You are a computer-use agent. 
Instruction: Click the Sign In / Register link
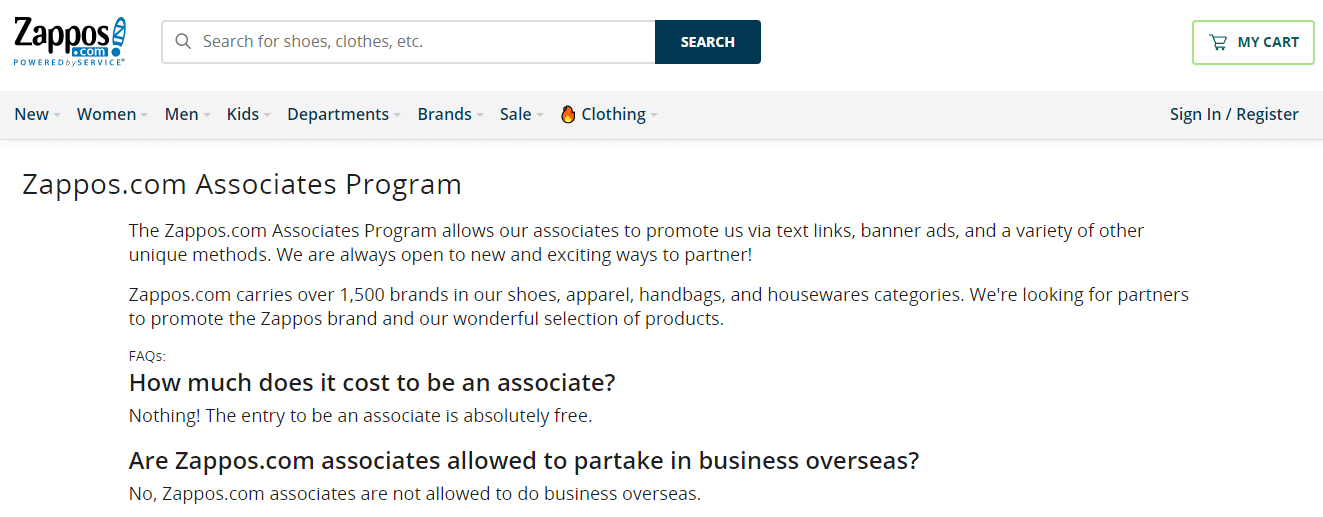[x=1234, y=114]
